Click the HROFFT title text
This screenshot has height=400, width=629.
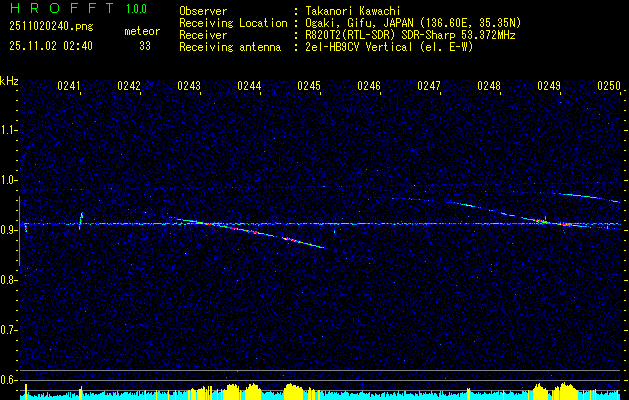pos(55,9)
